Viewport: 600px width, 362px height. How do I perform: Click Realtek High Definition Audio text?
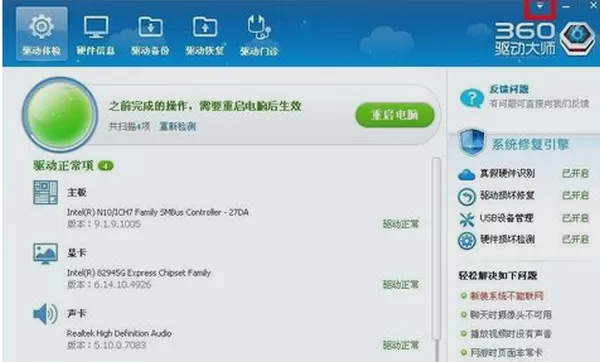click(x=119, y=333)
